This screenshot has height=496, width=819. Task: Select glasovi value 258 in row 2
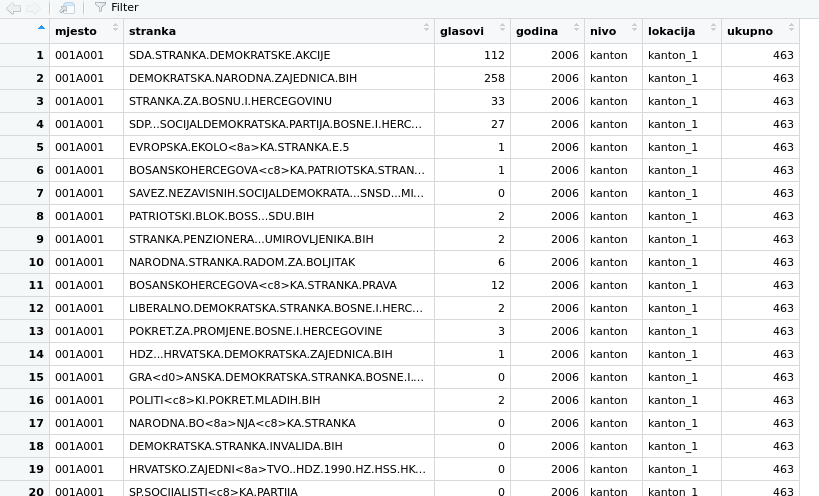click(472, 78)
